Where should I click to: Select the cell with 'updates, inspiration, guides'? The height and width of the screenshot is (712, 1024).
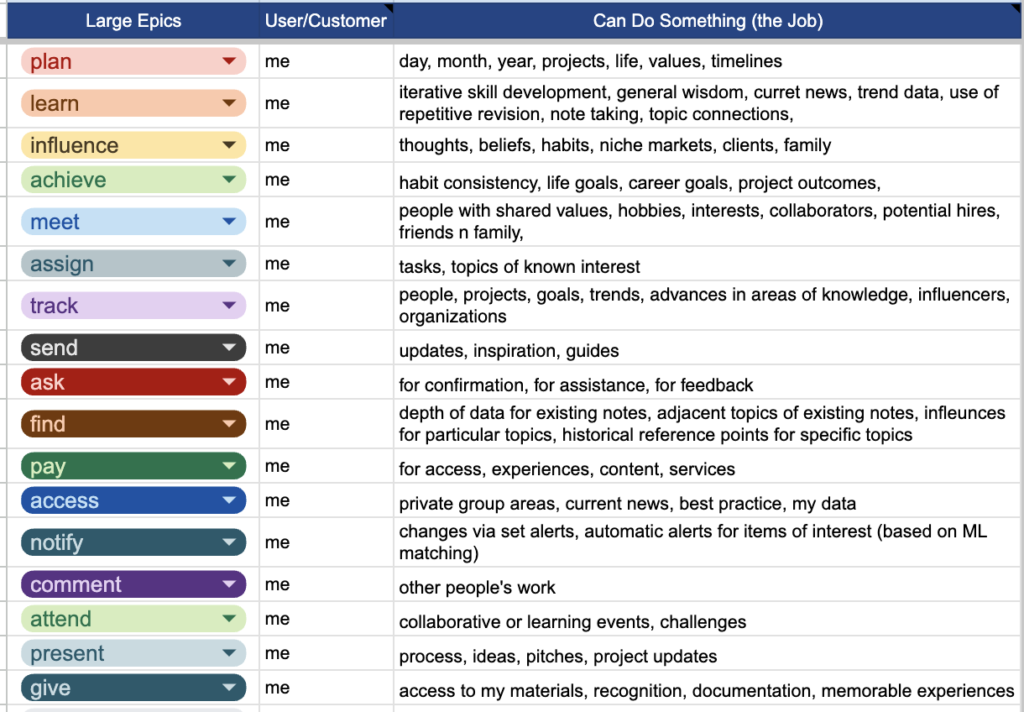(x=708, y=350)
